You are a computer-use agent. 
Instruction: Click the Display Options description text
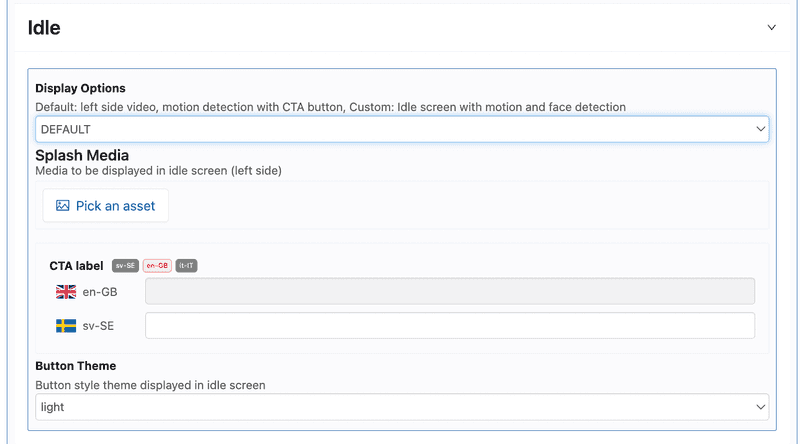coord(330,107)
